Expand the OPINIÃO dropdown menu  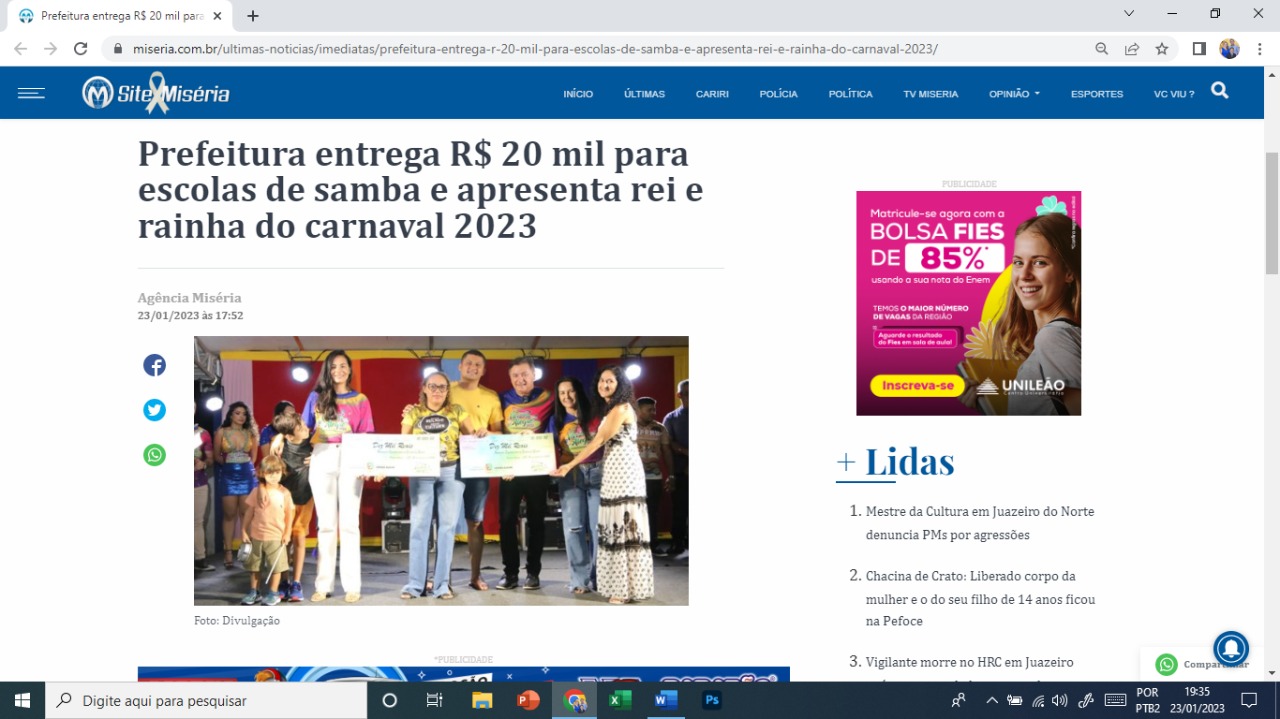pos(1014,94)
